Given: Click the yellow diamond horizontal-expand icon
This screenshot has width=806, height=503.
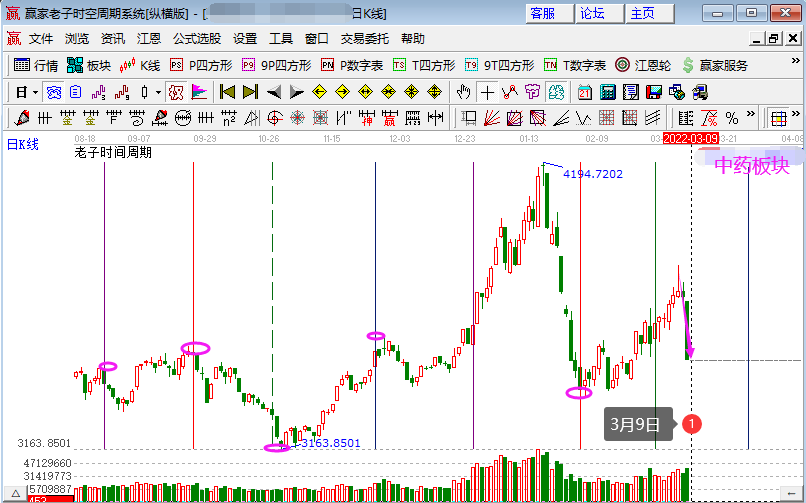Looking at the screenshot, I should click(365, 92).
